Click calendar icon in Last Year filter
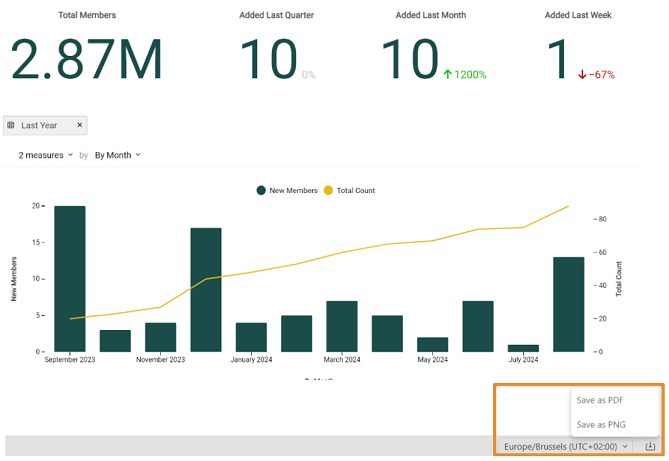 pyautogui.click(x=11, y=126)
